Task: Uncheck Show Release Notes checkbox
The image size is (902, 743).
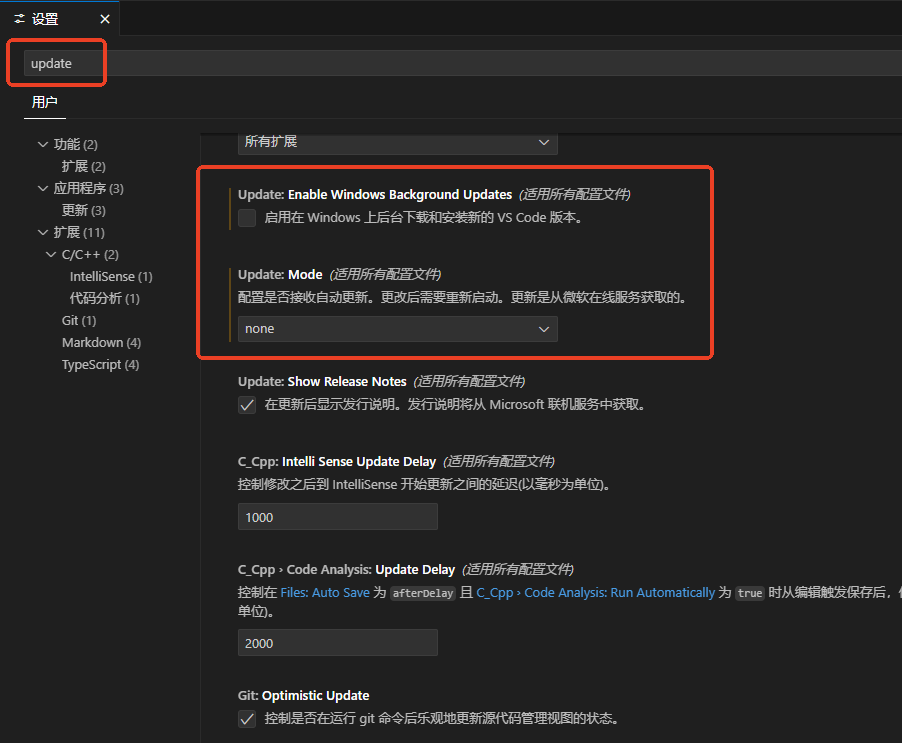Action: pos(247,405)
